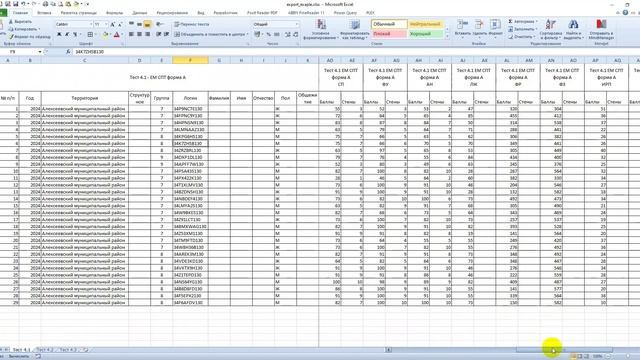Open Copy (Копировать) dropdown

tap(39, 29)
